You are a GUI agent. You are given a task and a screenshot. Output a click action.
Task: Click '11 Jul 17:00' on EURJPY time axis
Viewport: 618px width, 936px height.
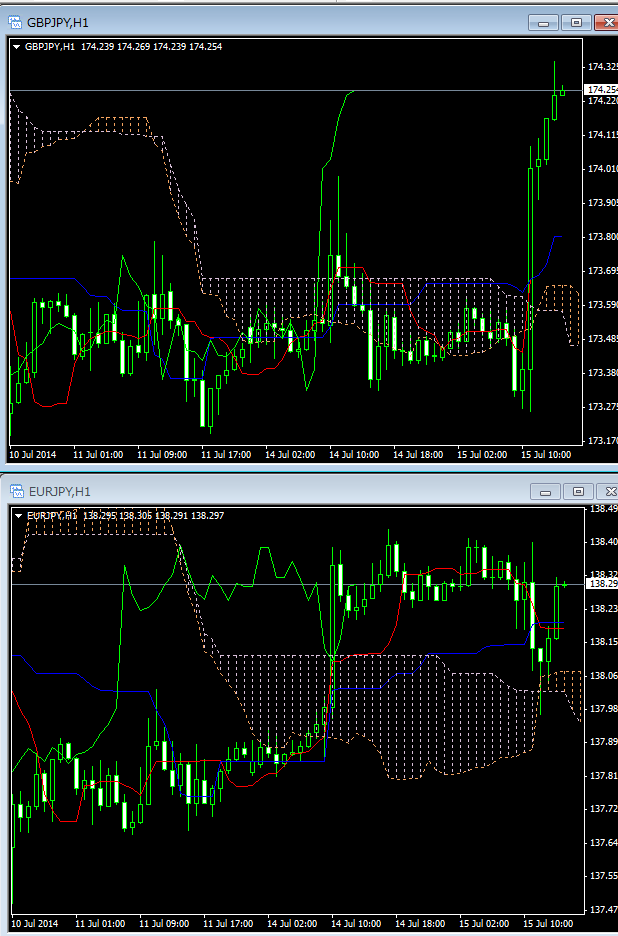click(228, 923)
